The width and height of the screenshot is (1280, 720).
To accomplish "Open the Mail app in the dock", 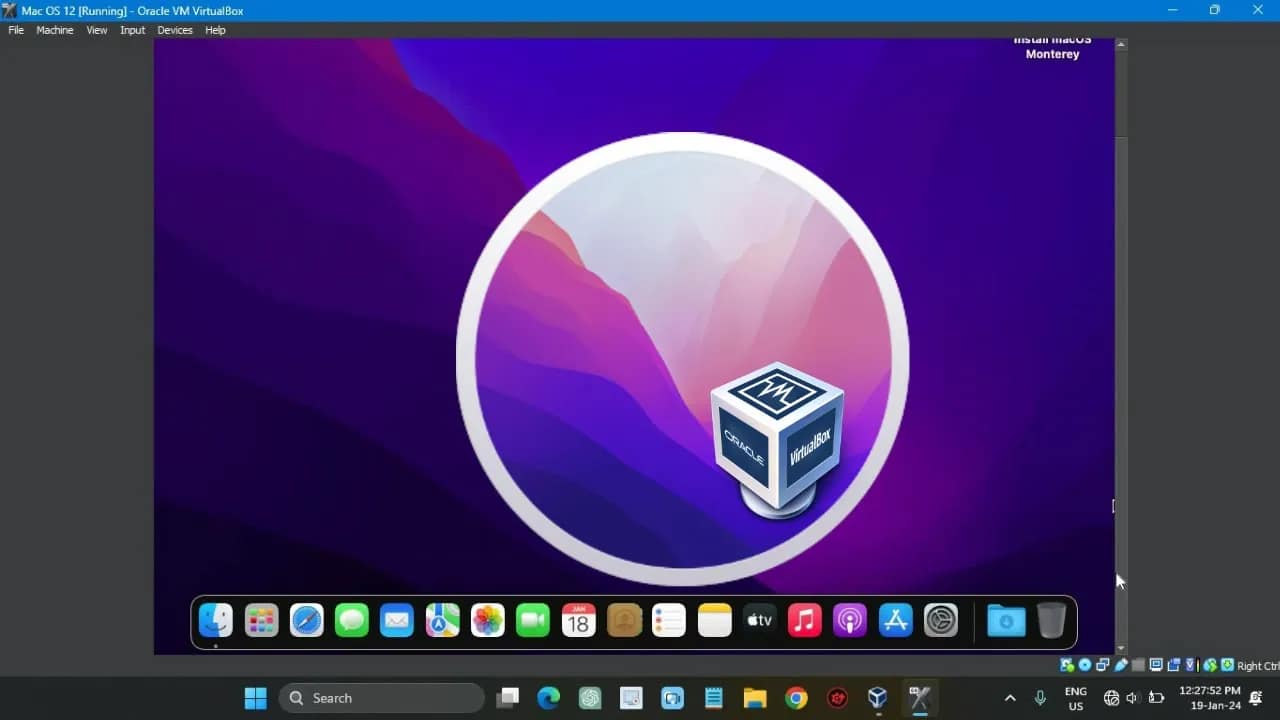I will [x=397, y=620].
